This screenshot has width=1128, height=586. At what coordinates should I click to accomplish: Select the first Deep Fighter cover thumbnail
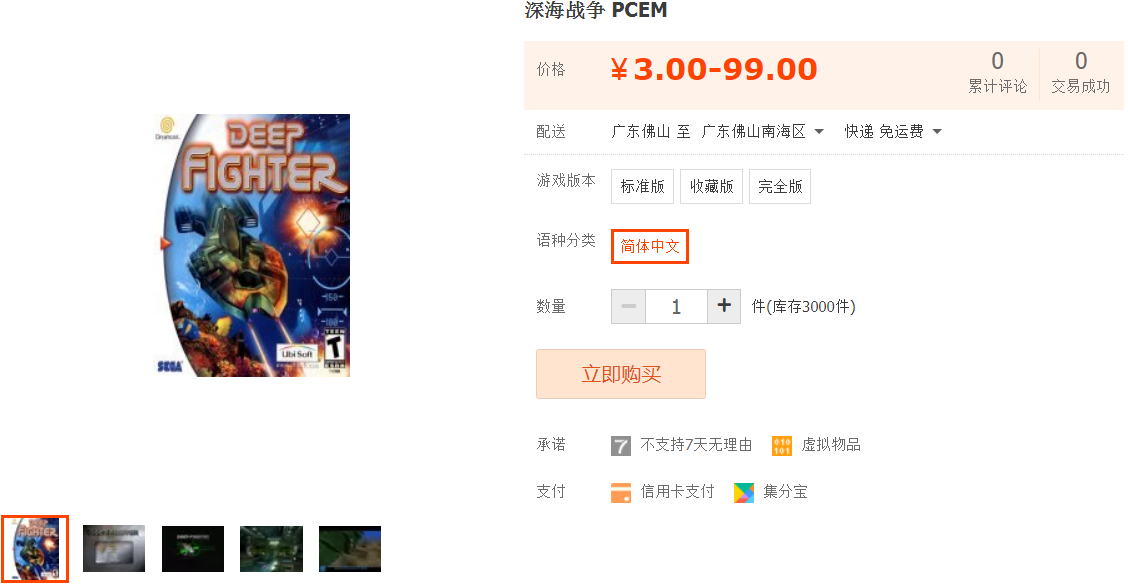tap(35, 549)
